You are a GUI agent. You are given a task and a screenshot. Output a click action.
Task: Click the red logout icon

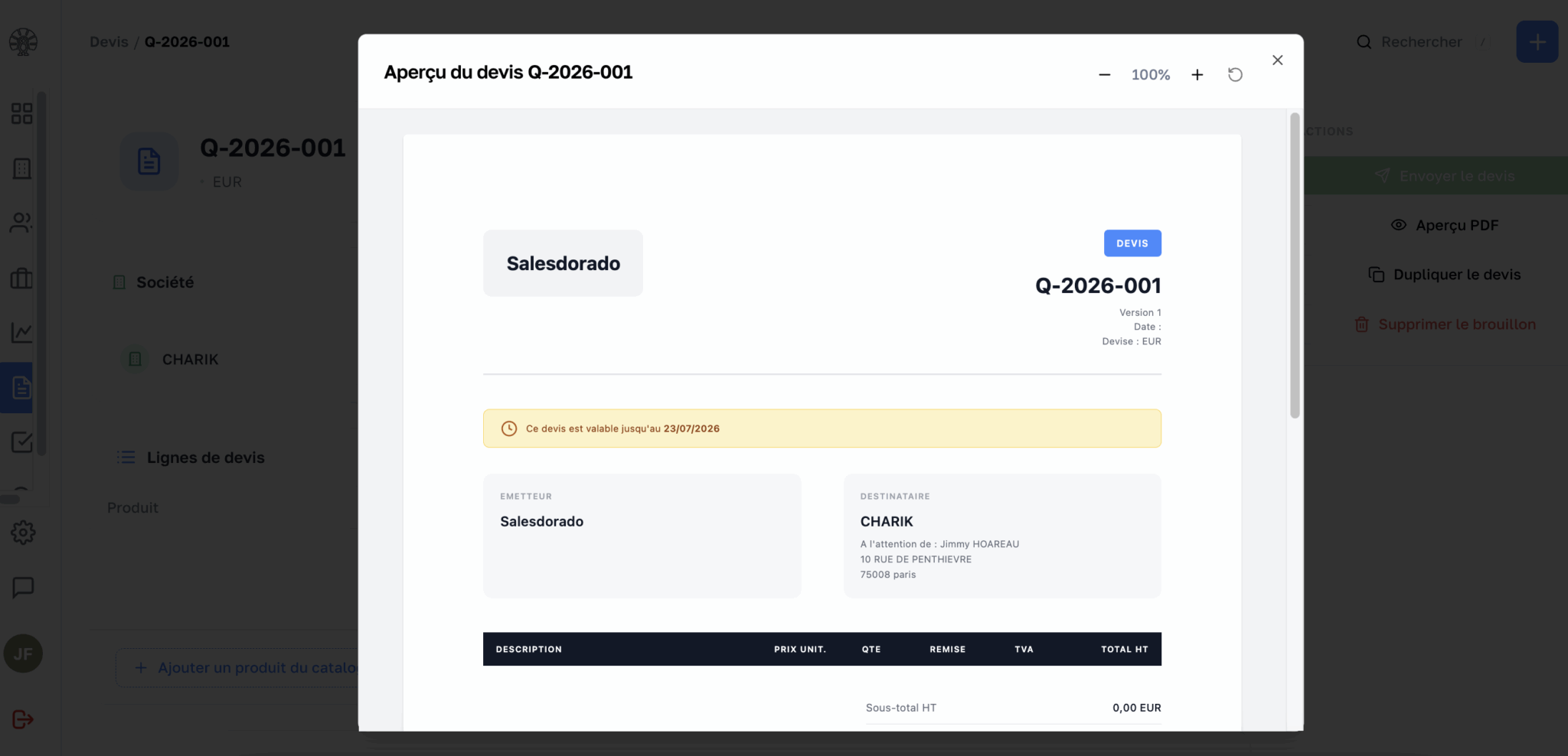(x=23, y=719)
